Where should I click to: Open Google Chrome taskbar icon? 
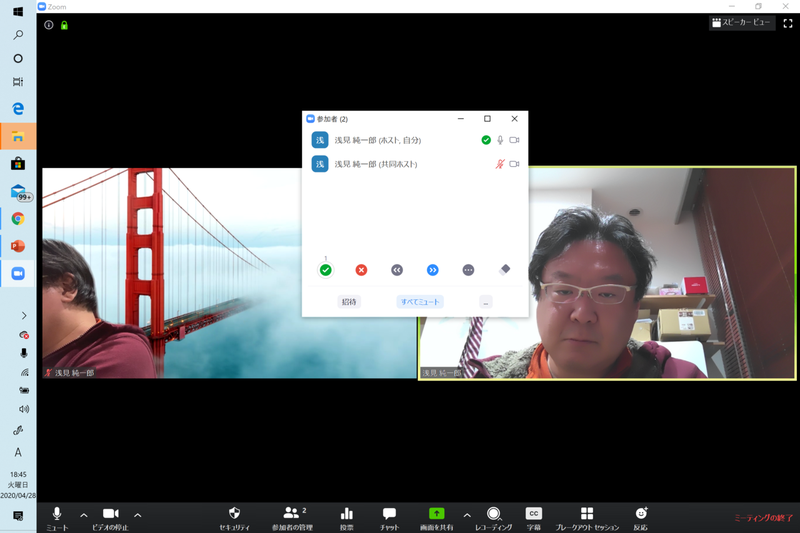click(x=18, y=219)
